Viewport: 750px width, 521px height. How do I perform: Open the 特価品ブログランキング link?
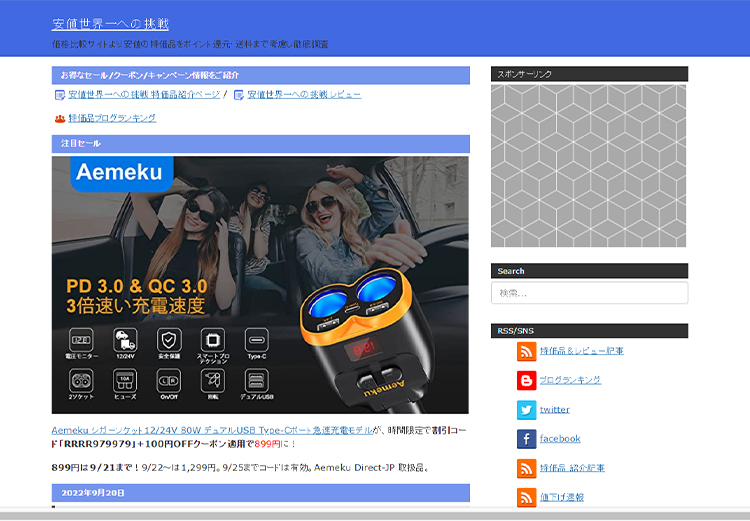pyautogui.click(x=112, y=118)
